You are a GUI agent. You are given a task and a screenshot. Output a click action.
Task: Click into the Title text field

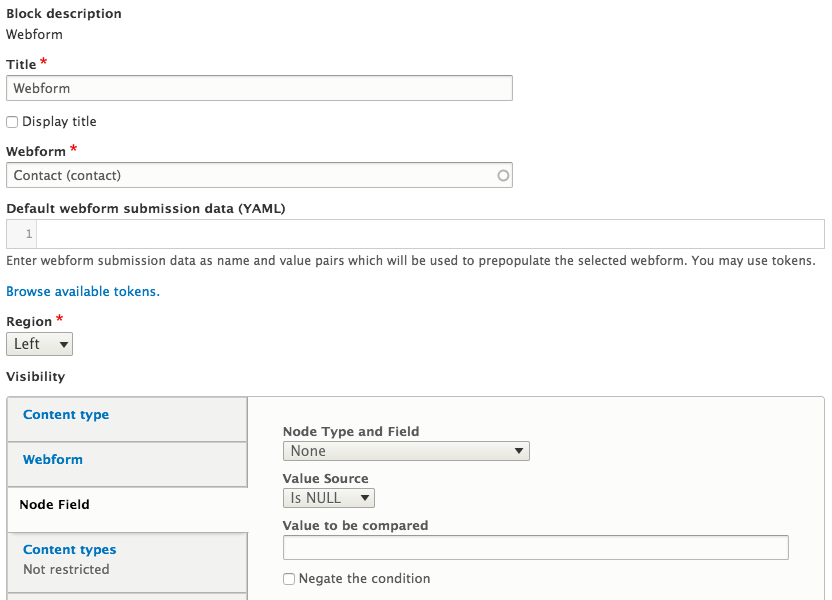click(259, 88)
